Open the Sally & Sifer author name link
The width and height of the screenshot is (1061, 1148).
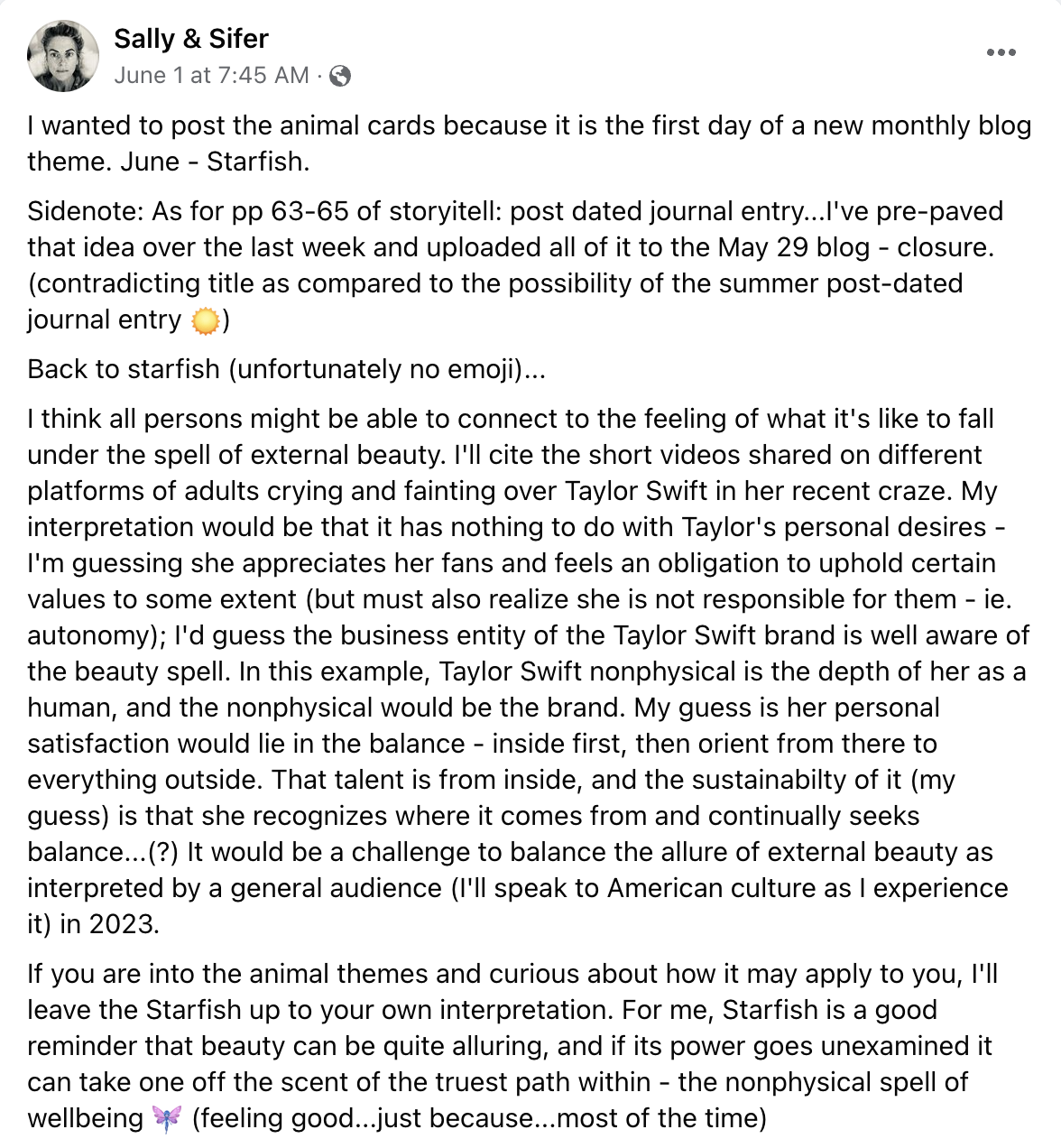[x=191, y=39]
